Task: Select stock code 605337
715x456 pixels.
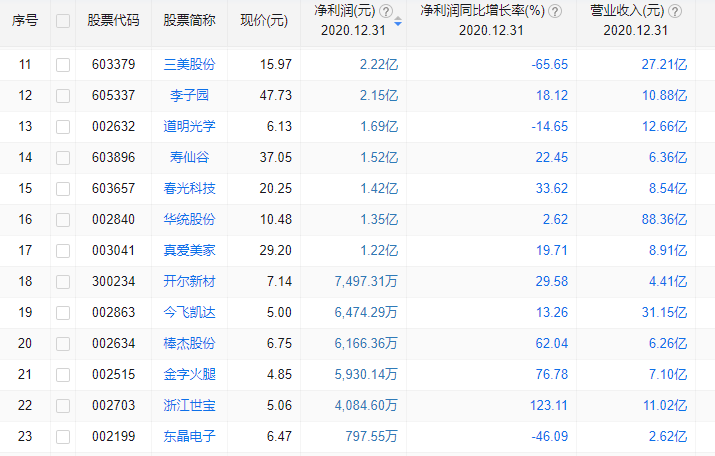Action: point(114,95)
